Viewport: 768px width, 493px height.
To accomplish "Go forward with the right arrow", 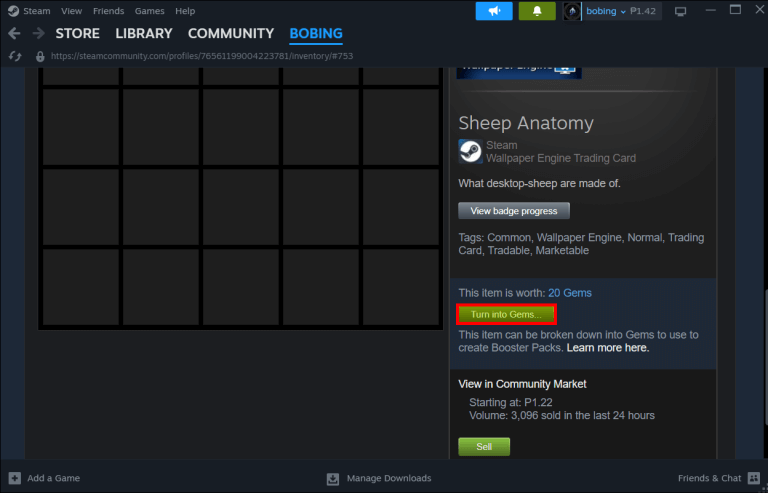I will click(x=38, y=33).
